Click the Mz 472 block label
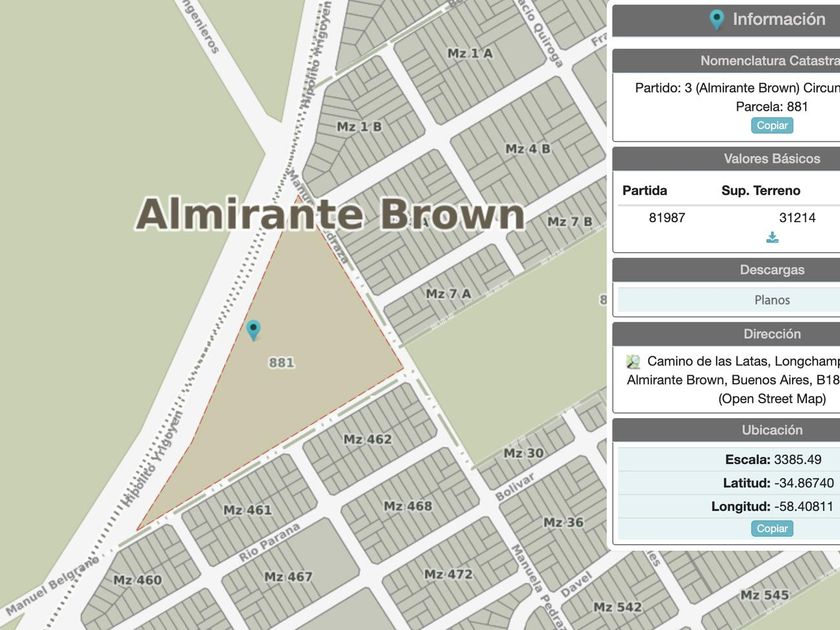 [x=448, y=575]
